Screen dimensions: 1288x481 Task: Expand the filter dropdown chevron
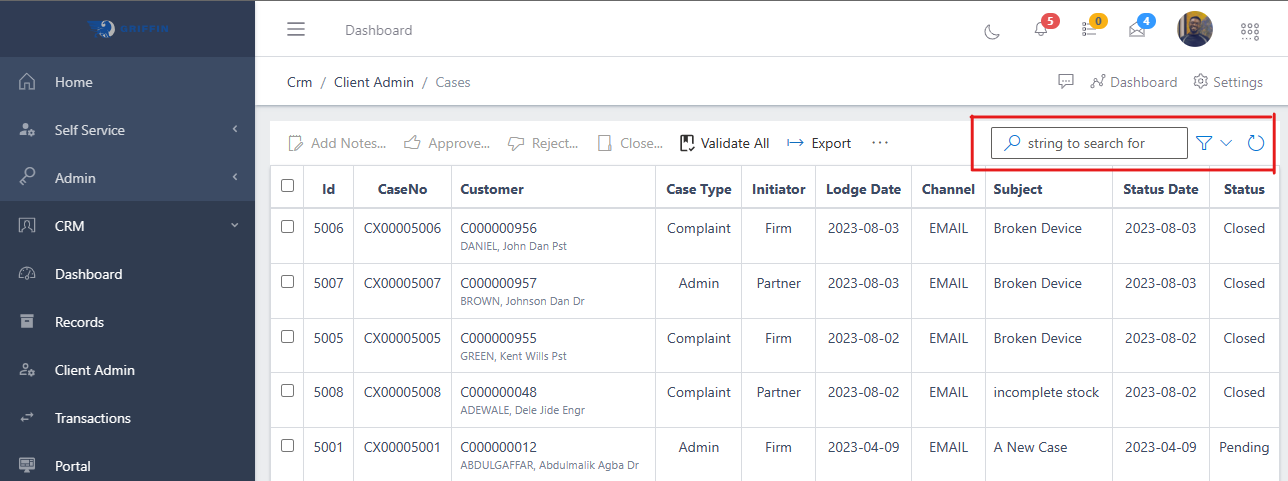coord(1226,143)
